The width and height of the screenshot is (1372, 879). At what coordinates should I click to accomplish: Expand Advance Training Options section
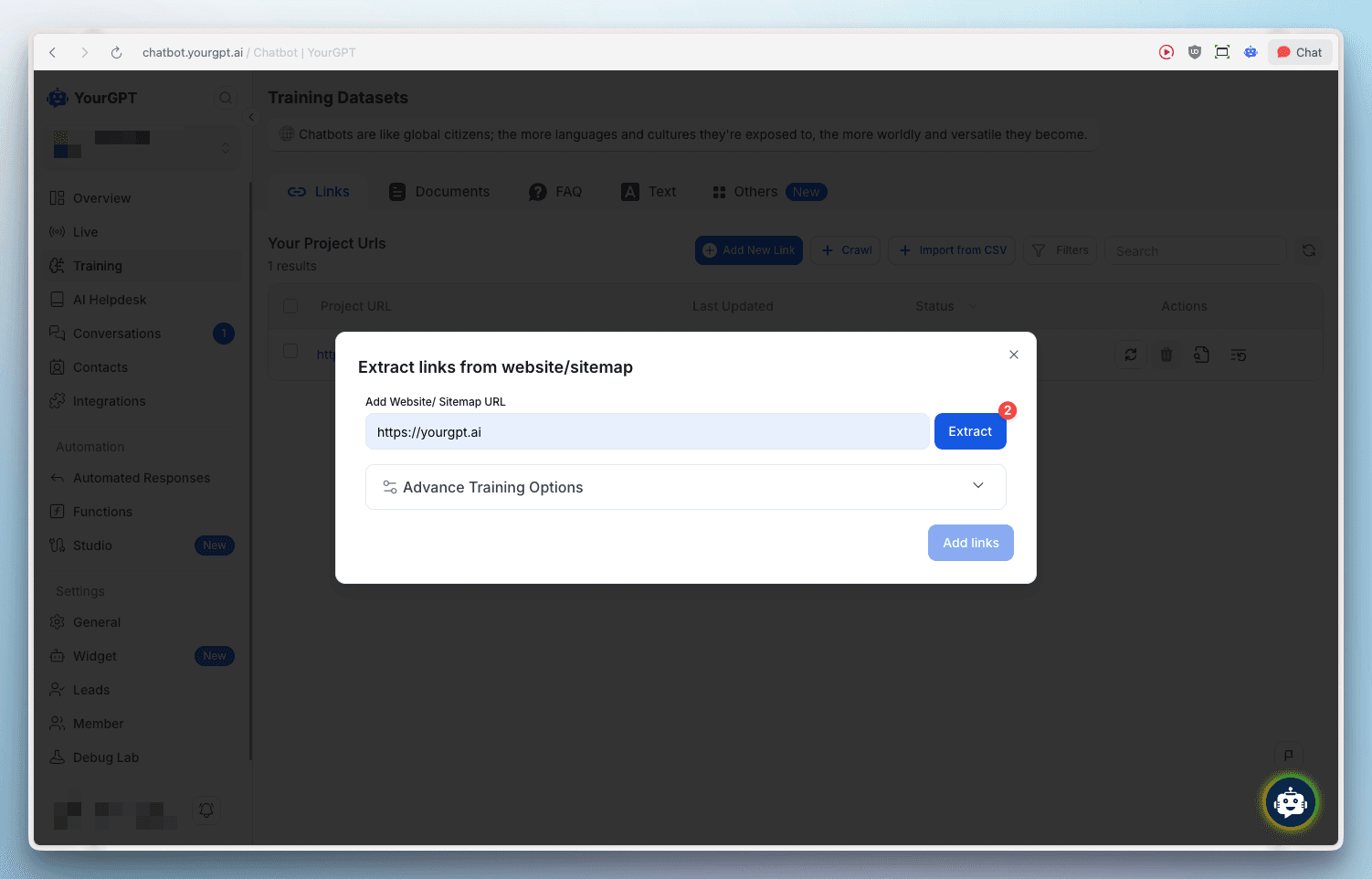(685, 487)
